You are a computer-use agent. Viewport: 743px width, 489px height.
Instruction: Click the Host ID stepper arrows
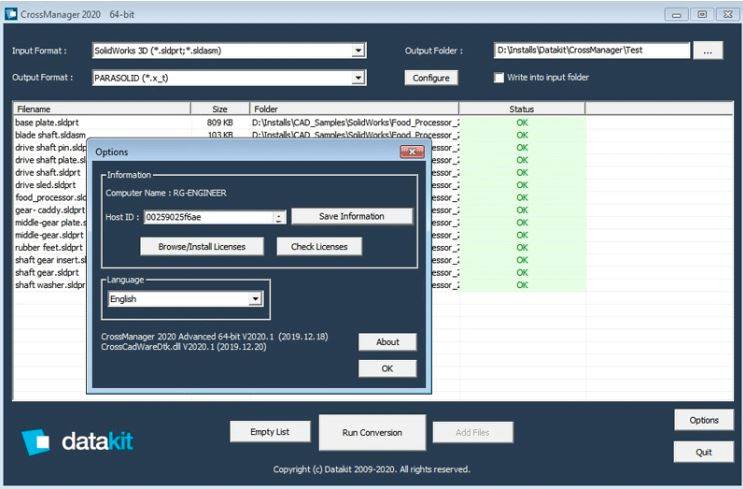click(x=280, y=216)
